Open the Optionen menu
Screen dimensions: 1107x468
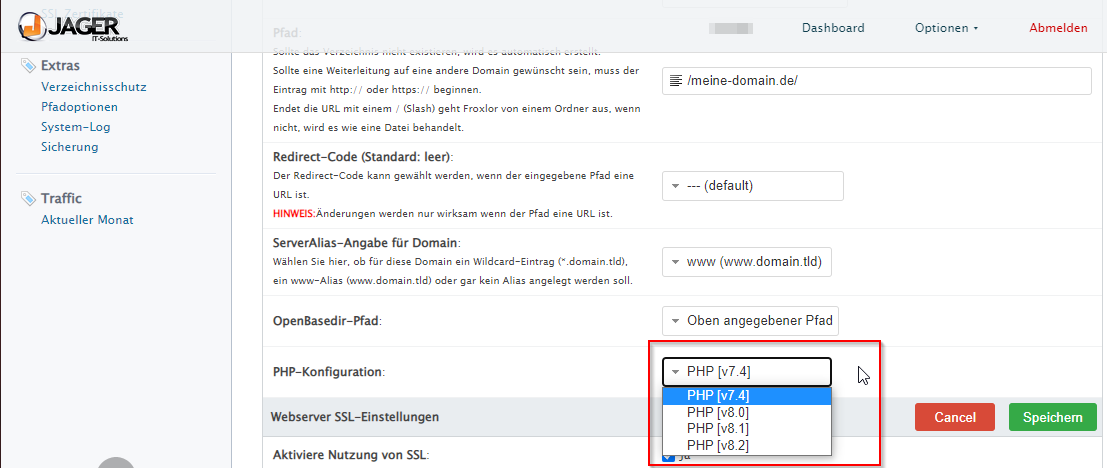(x=945, y=28)
